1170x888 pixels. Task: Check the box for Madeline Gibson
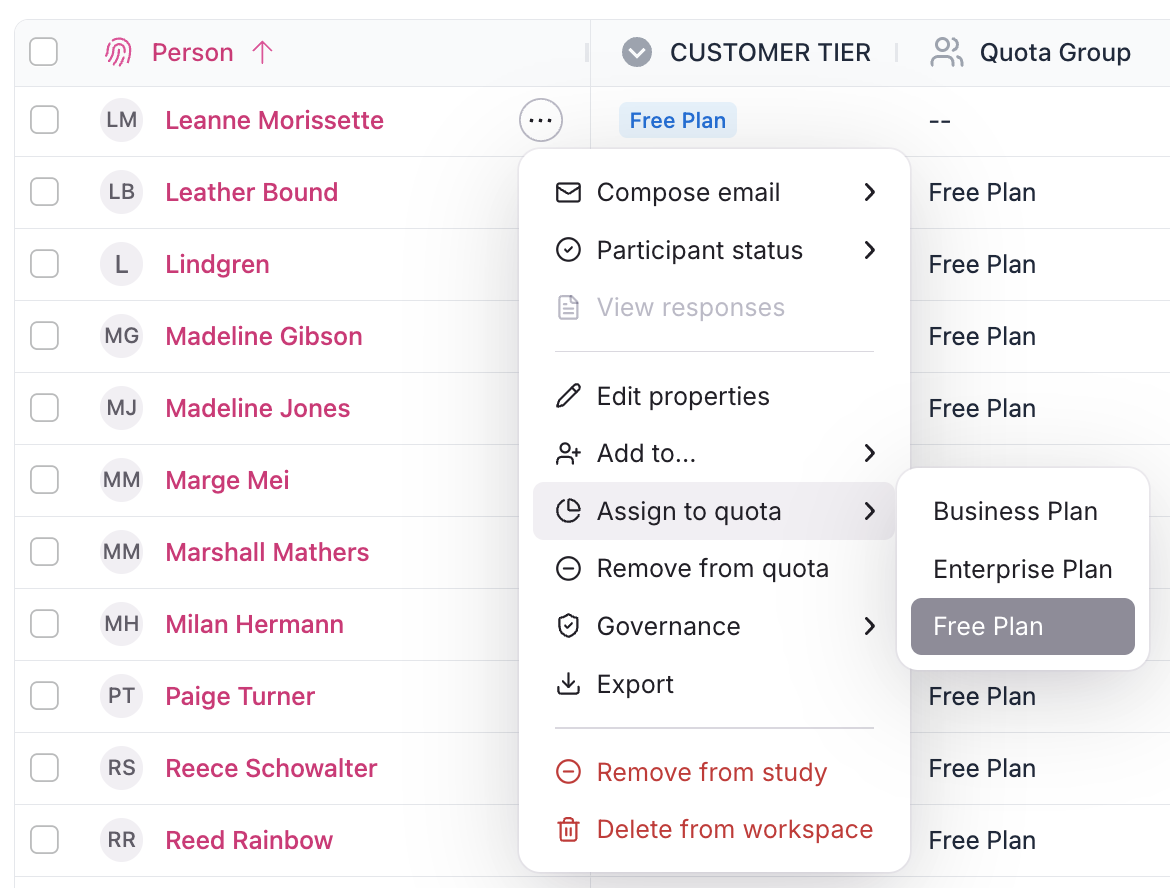pos(44,337)
